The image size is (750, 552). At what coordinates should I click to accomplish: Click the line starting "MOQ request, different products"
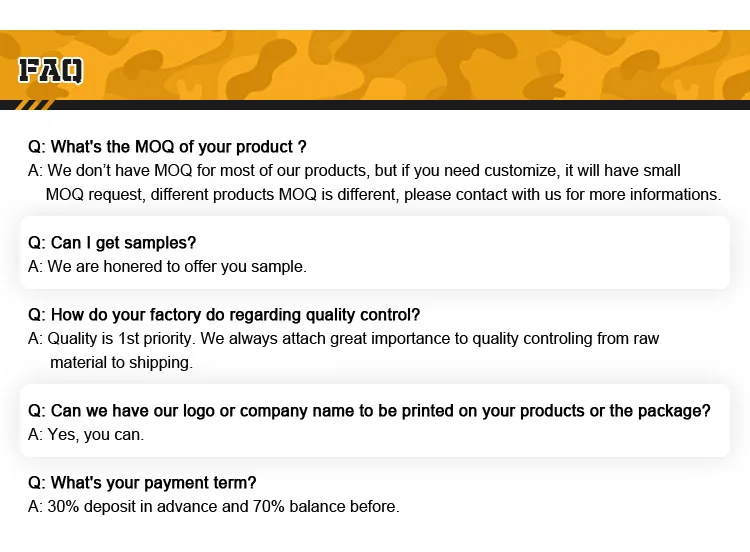click(383, 194)
